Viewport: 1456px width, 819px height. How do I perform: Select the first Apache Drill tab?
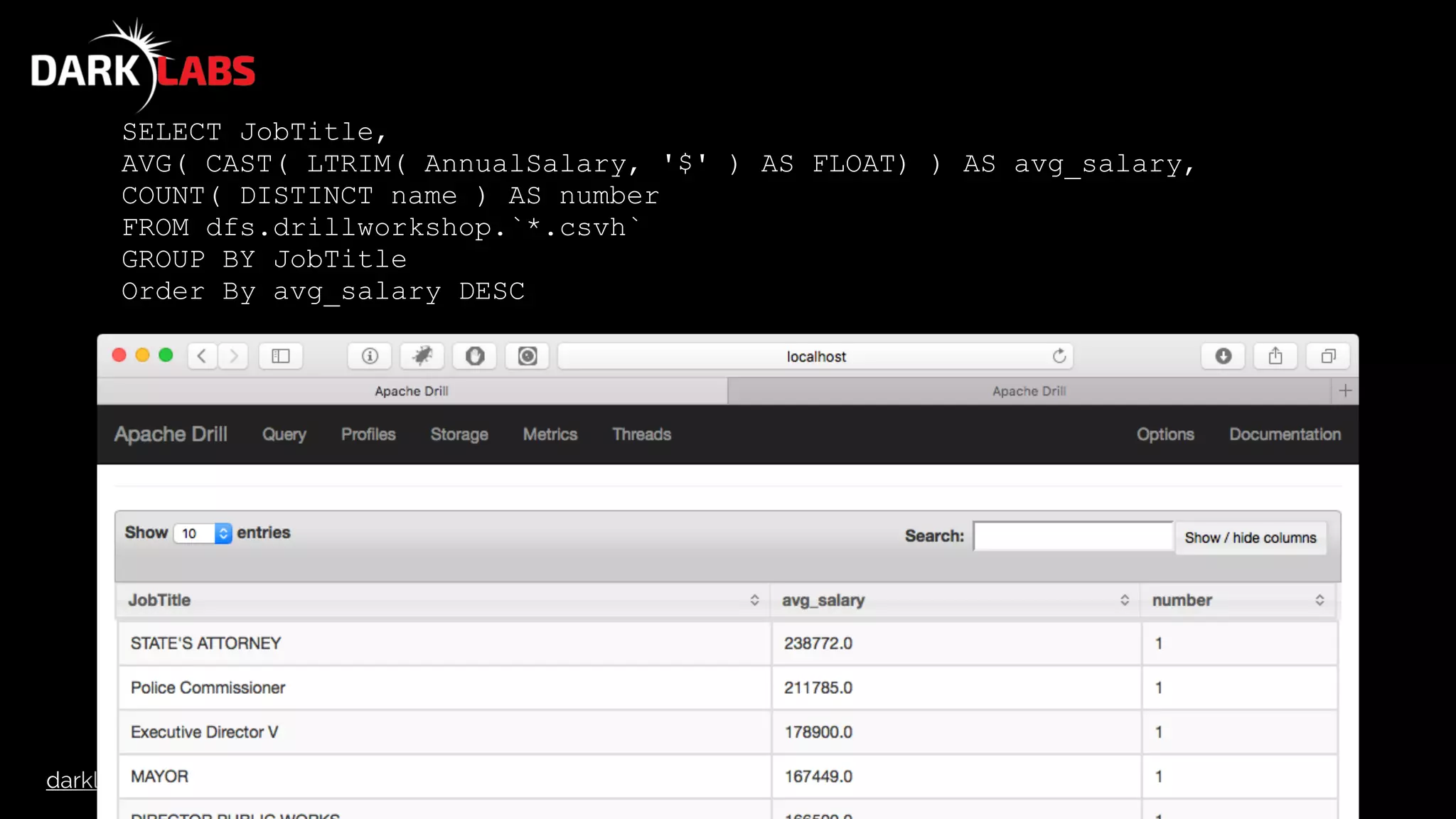coord(412,391)
